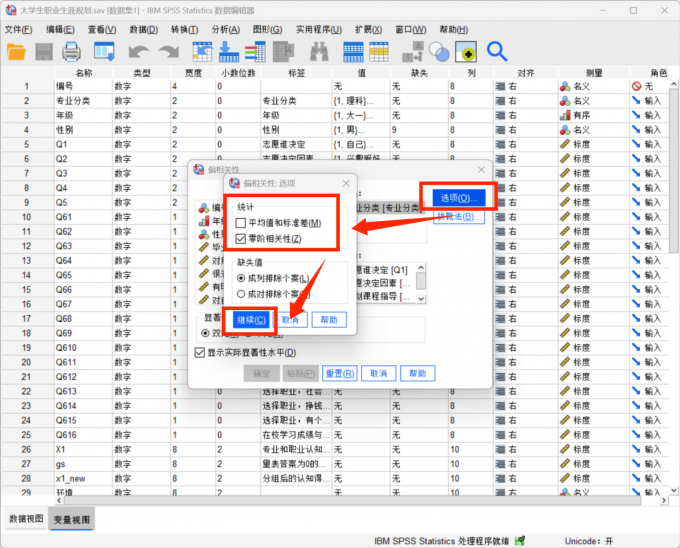The height and width of the screenshot is (548, 680).
Task: Click scale ruler icon in Q1 row
Action: 565,144
